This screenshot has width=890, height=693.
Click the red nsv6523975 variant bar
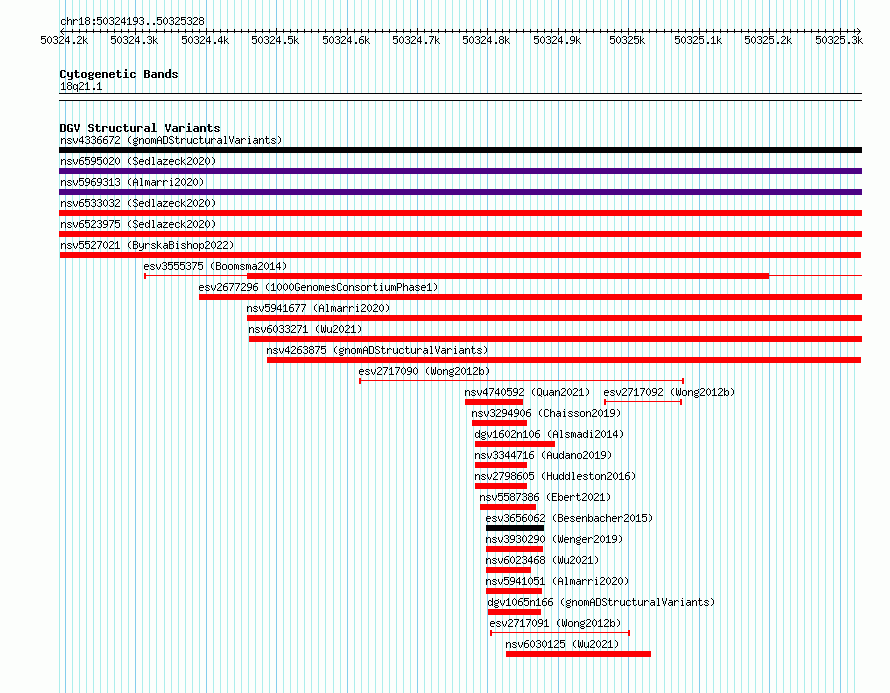click(x=460, y=234)
